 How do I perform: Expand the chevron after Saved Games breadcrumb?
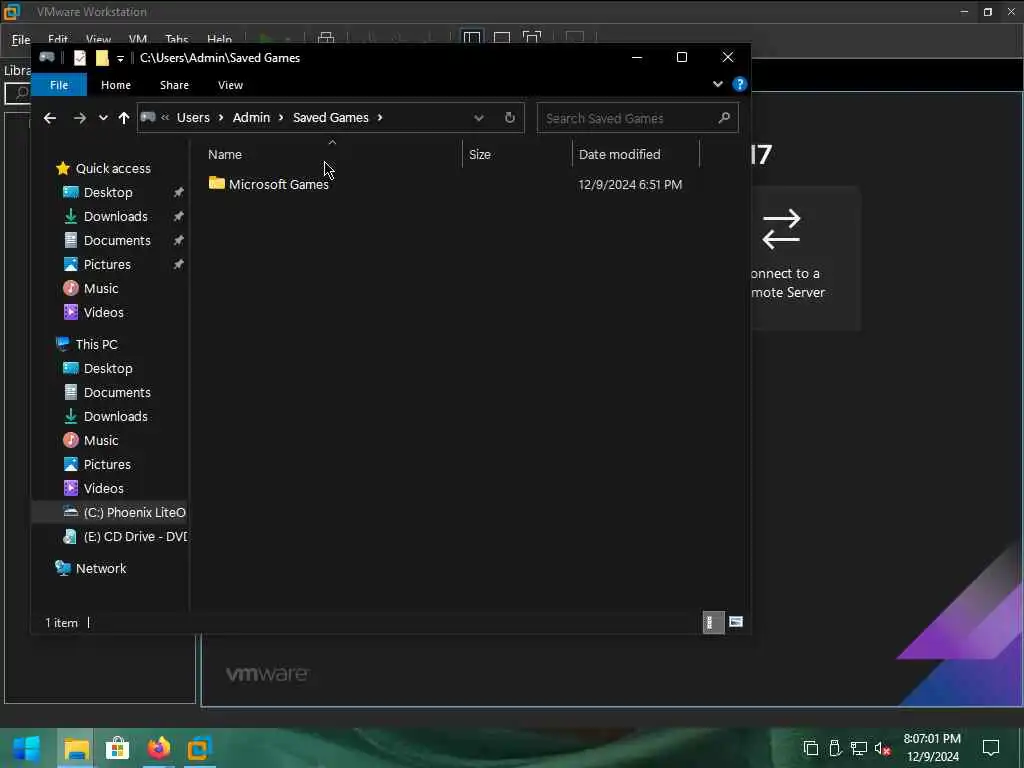pyautogui.click(x=379, y=118)
